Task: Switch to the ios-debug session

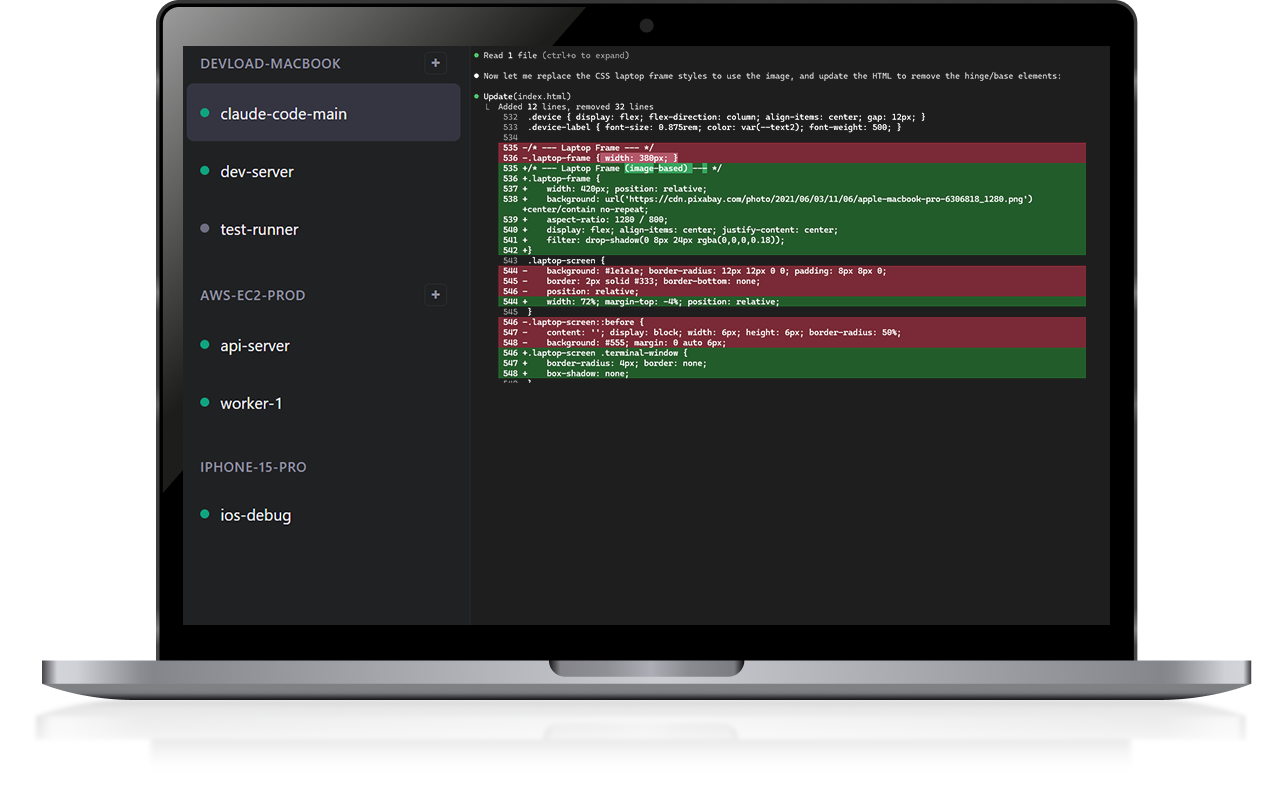Action: click(255, 515)
